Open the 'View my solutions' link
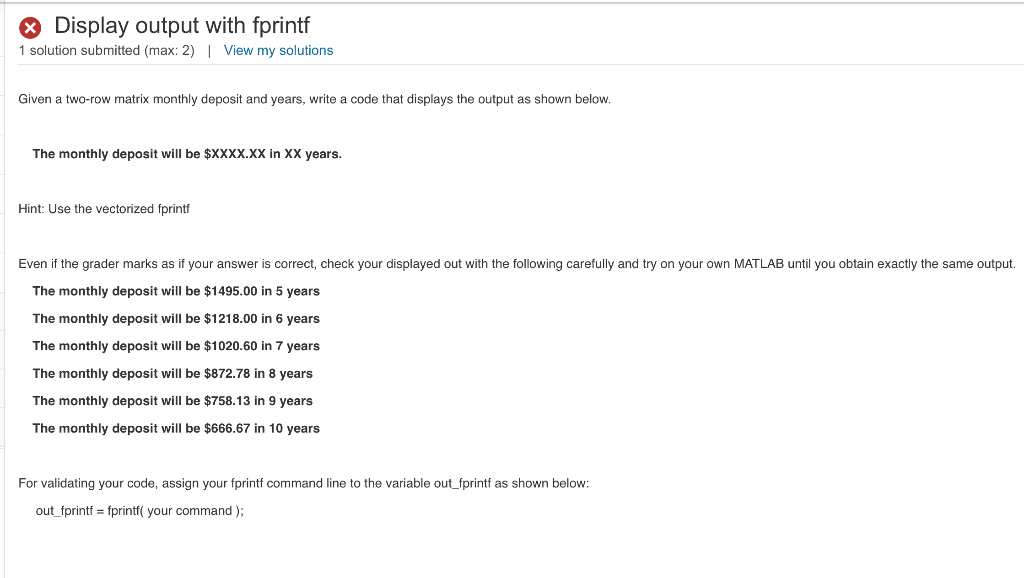The image size is (1024, 578). pos(277,50)
